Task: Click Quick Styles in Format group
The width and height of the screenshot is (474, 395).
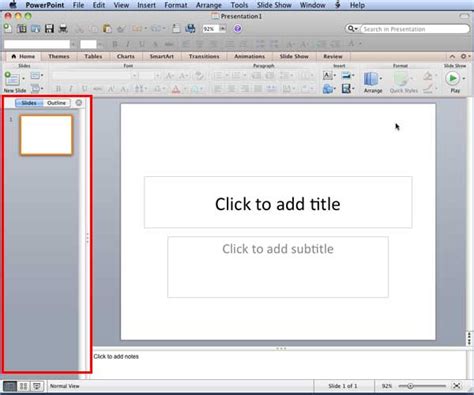Action: (x=403, y=82)
